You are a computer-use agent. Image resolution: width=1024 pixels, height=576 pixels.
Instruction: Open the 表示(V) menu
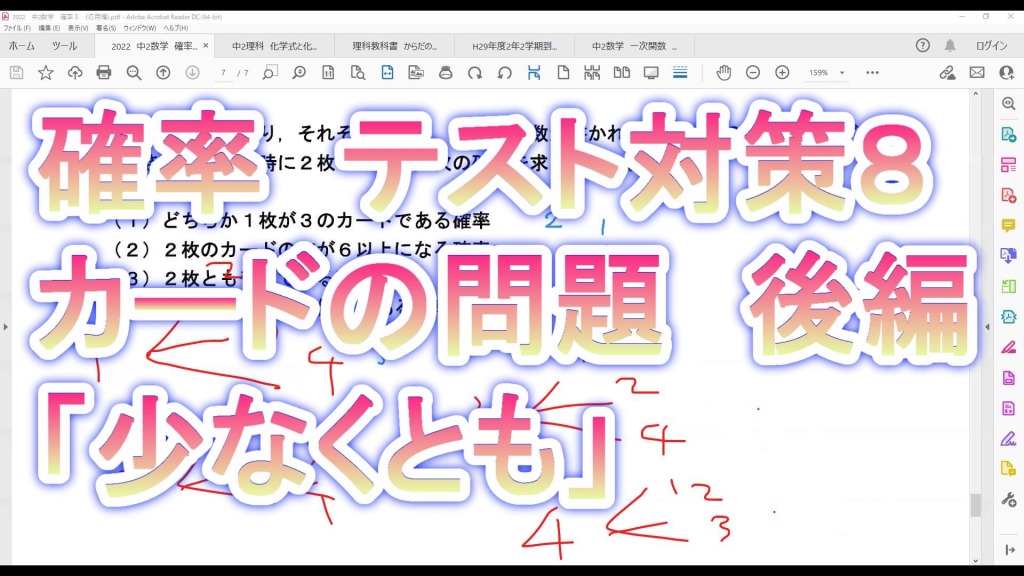tap(77, 28)
